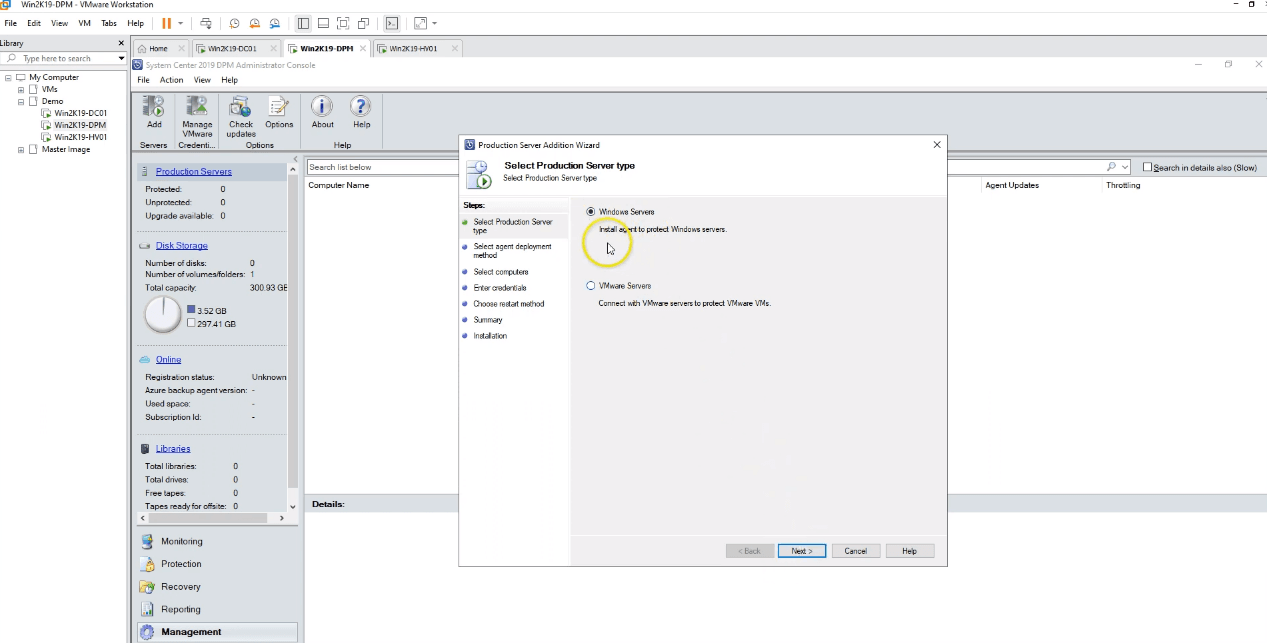Click the Add servers toolbar icon
The image size is (1267, 643).
[x=154, y=106]
